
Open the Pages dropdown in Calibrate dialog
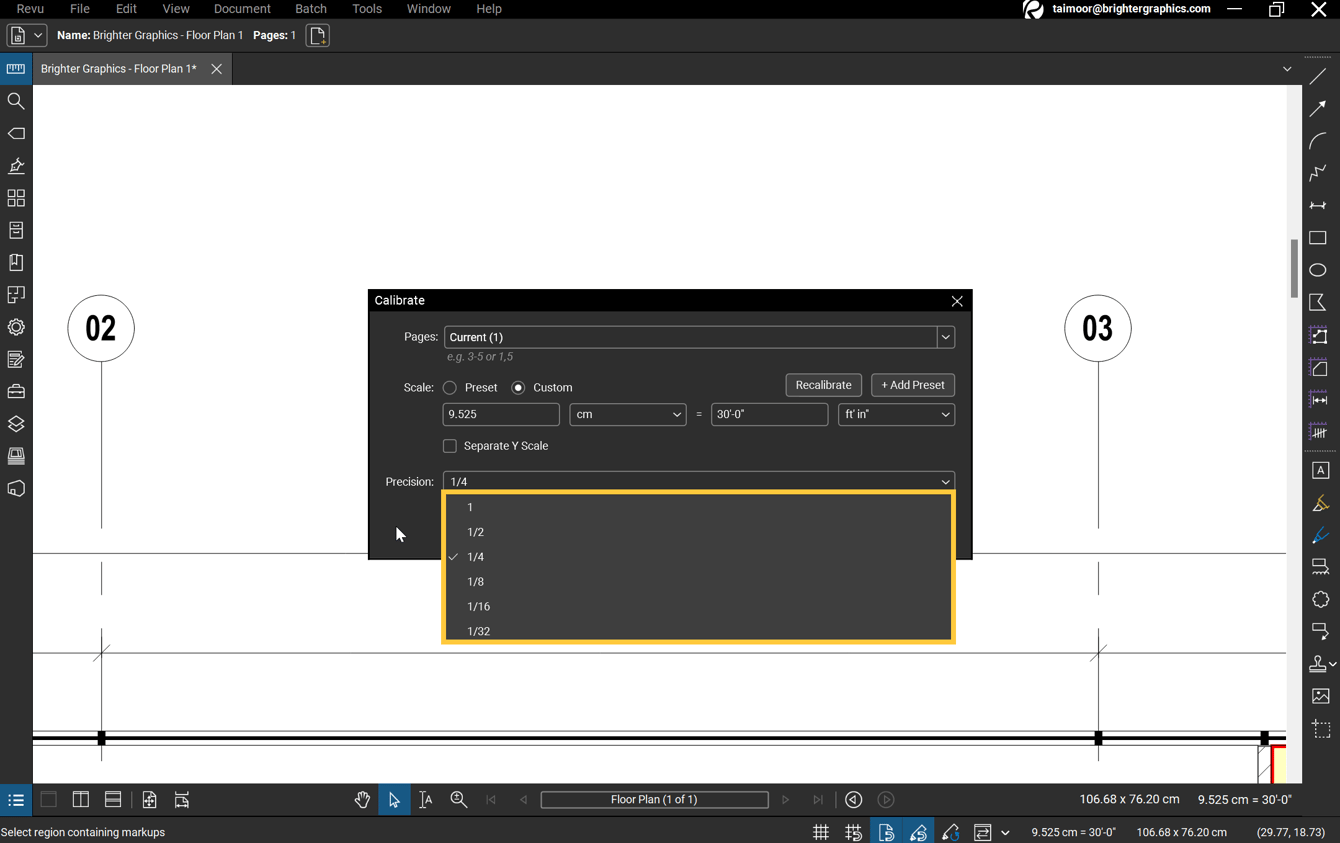point(944,337)
